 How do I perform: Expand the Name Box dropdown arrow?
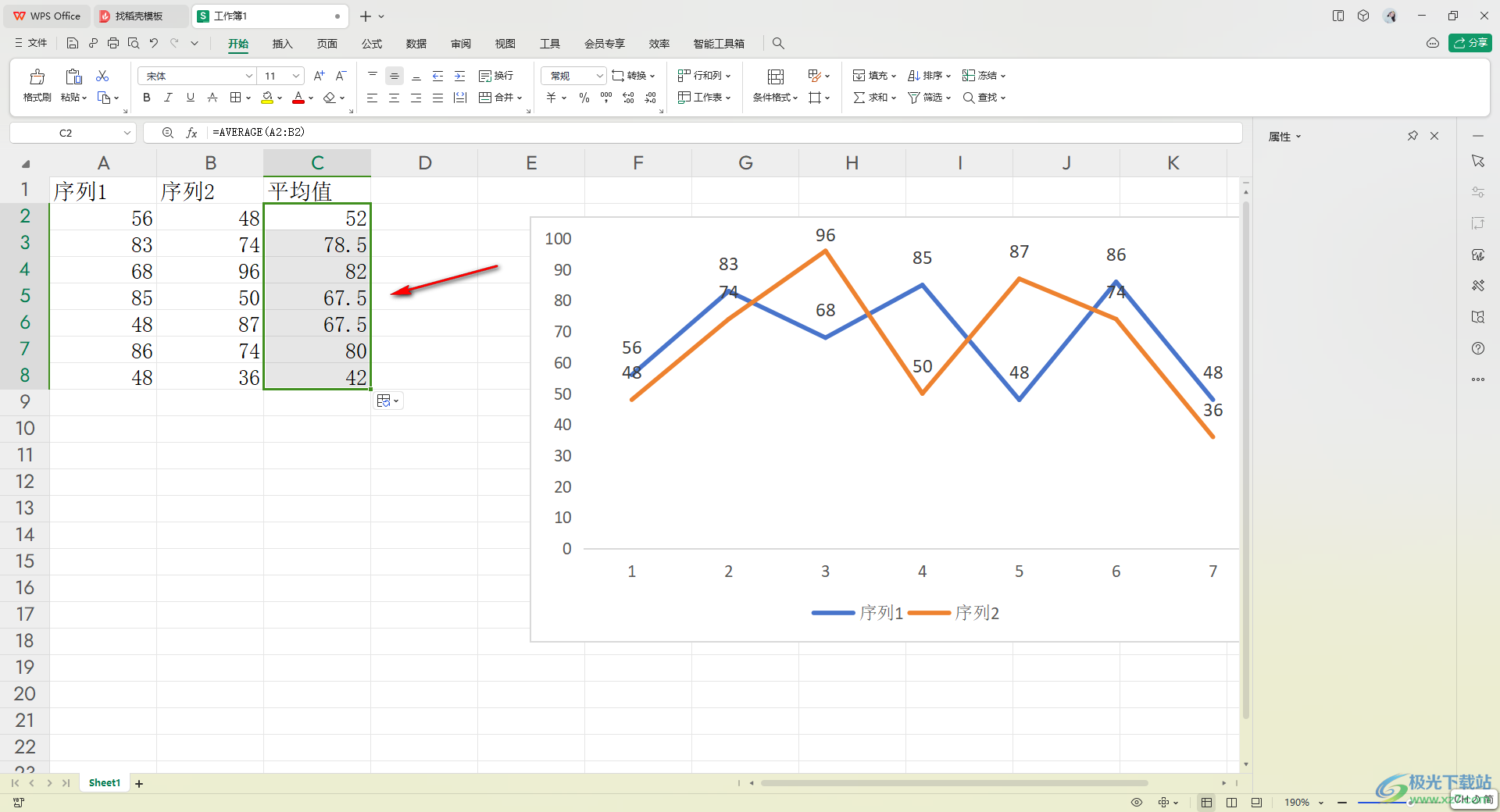[x=127, y=133]
